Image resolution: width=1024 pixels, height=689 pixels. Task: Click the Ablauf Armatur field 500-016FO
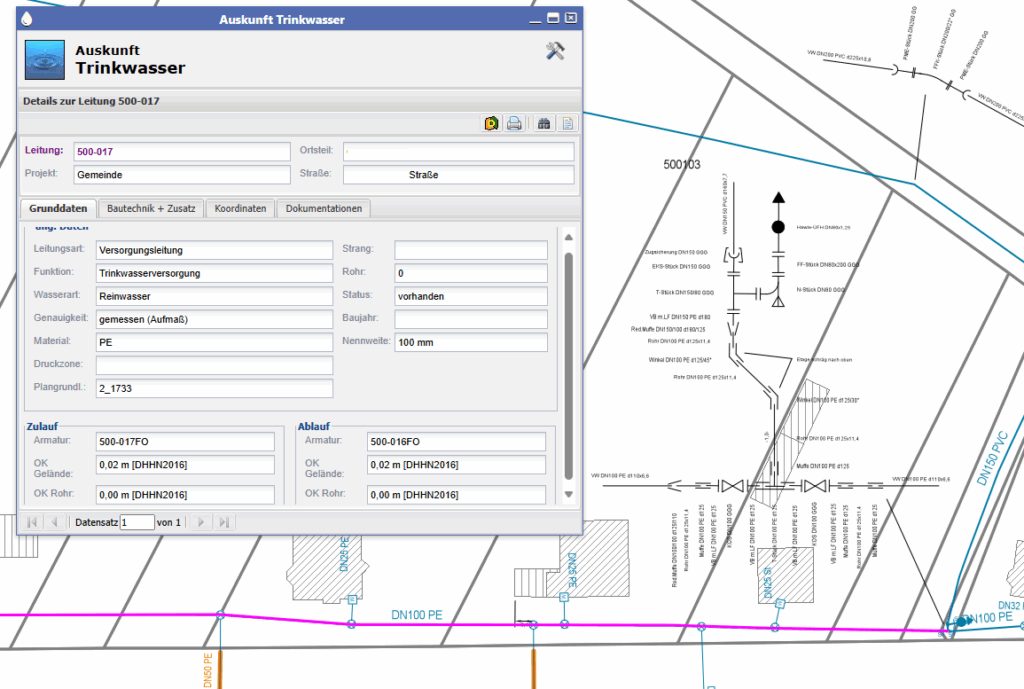point(456,442)
